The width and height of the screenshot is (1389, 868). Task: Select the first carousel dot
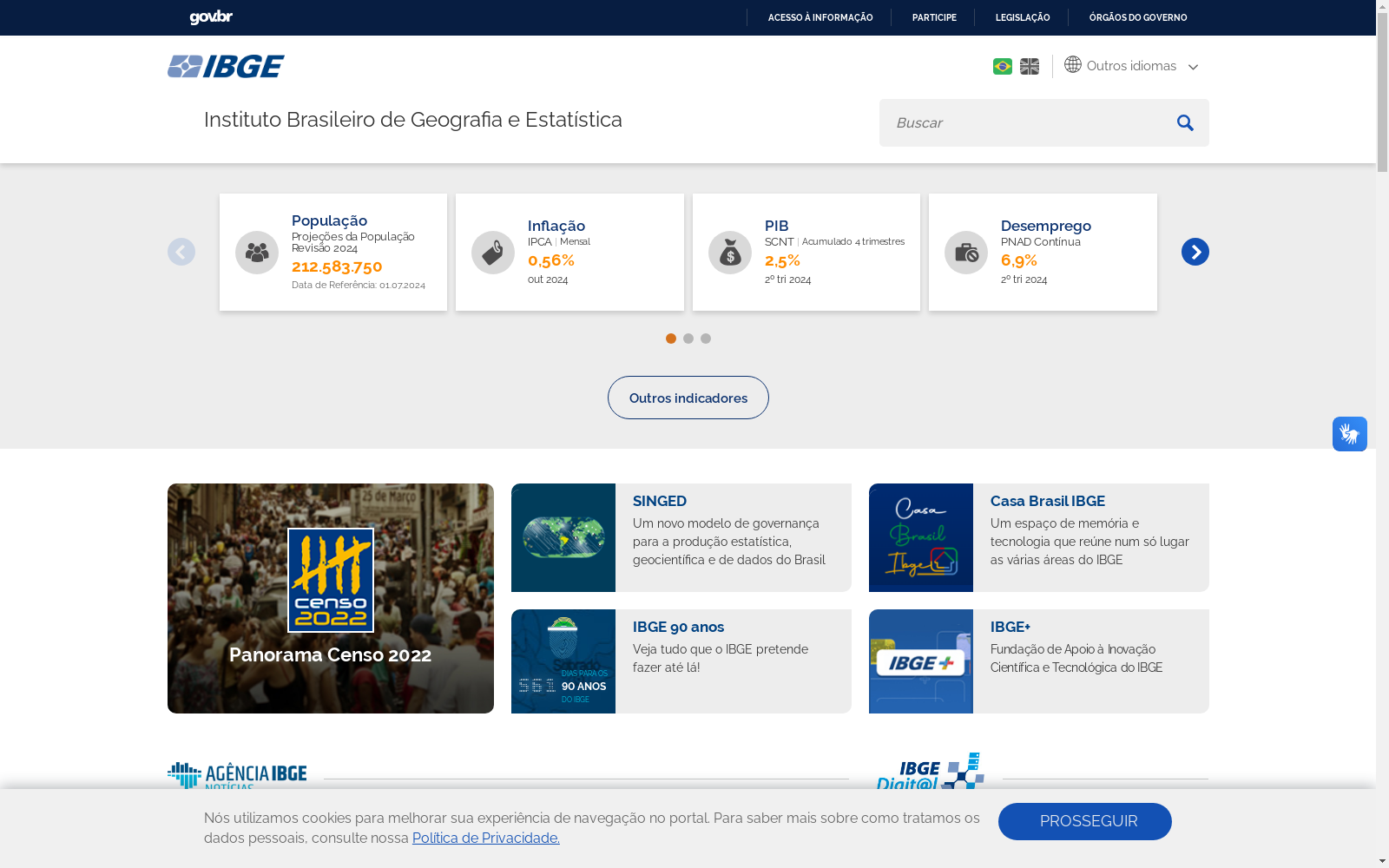pos(671,339)
